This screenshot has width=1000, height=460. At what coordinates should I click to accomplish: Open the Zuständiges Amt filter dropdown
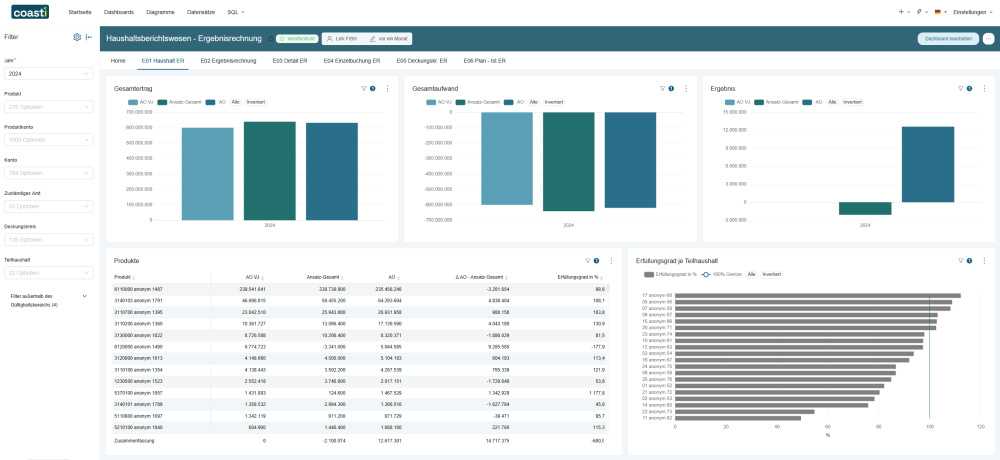coord(48,206)
